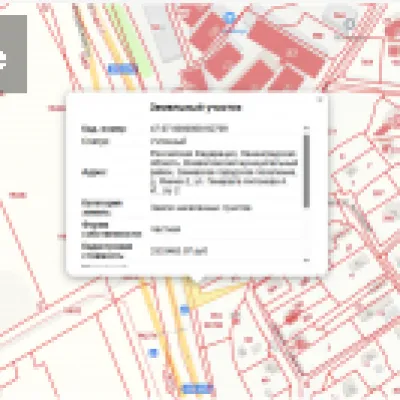Click the gray POI icon in top-right map area
Viewport: 400px width, 400px height.
[x=350, y=24]
